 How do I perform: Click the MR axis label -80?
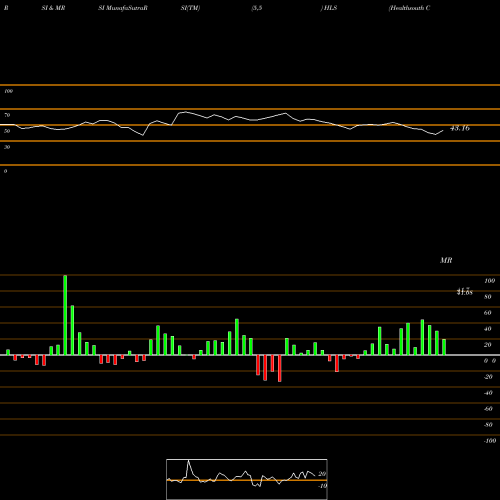pyautogui.click(x=488, y=425)
